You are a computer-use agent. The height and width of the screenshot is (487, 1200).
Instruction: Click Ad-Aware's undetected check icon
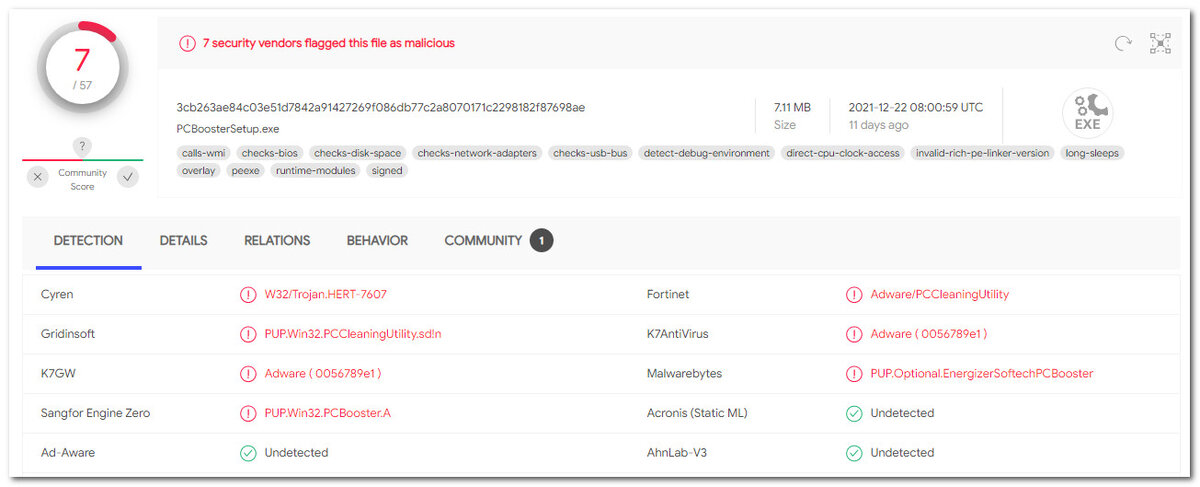point(248,453)
